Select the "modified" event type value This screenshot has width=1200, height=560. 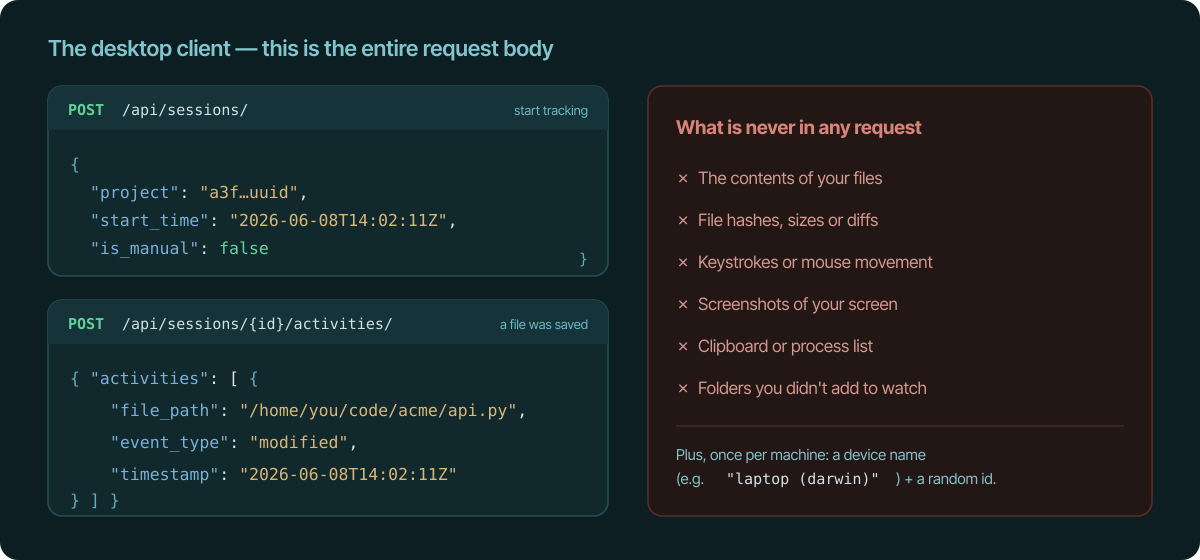coord(300,442)
